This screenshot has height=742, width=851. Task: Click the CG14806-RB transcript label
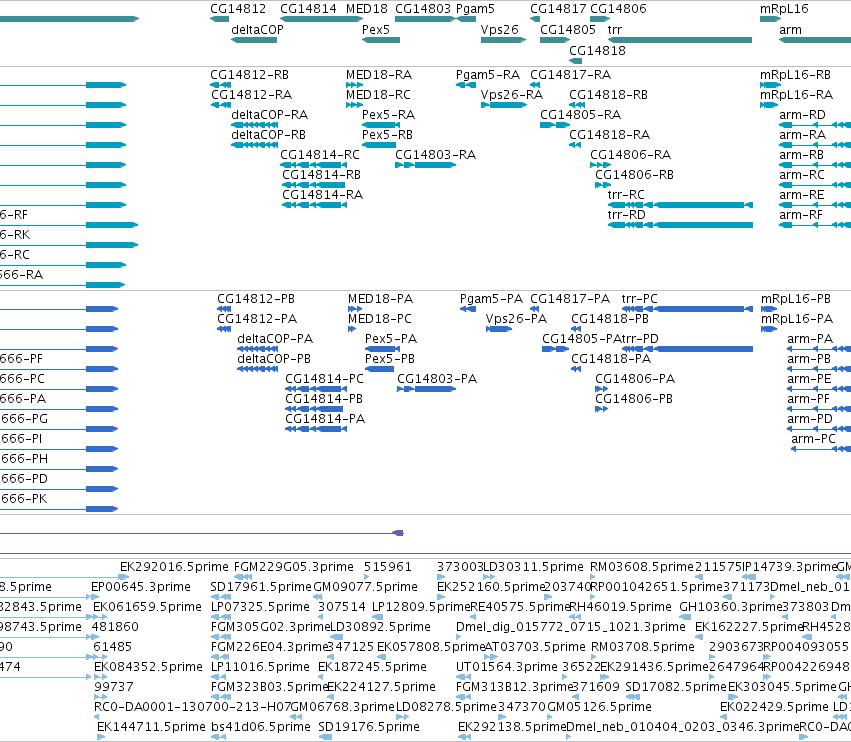coord(634,175)
